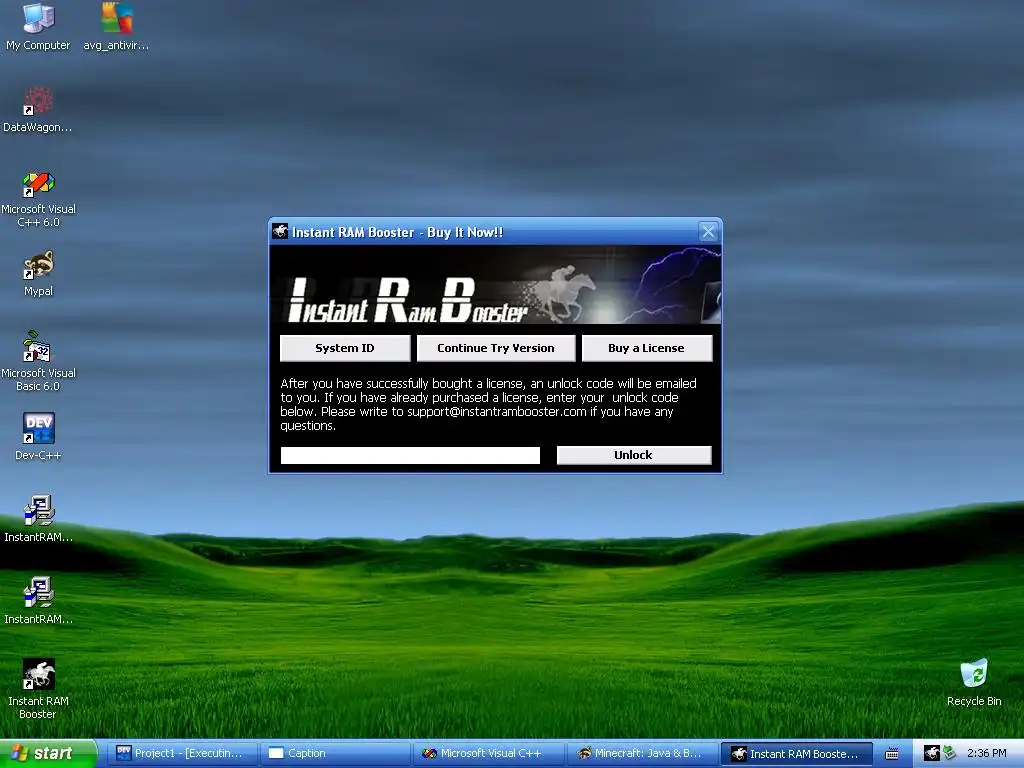
Task: Select Microsoft Visual Basic 6.0 desktop icon
Action: point(38,361)
